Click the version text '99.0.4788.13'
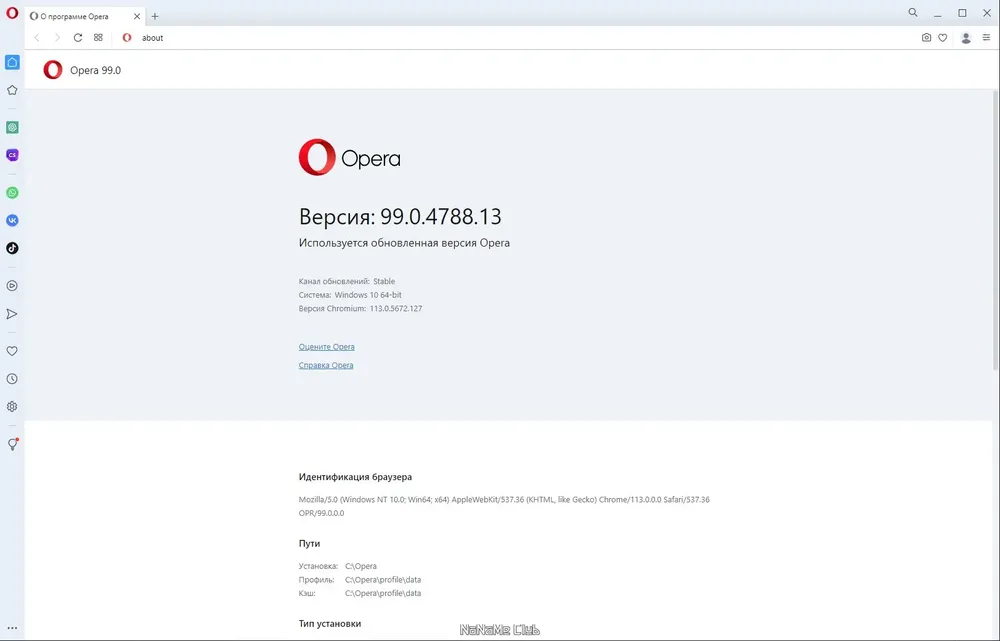The image size is (1000, 641). pyautogui.click(x=441, y=217)
